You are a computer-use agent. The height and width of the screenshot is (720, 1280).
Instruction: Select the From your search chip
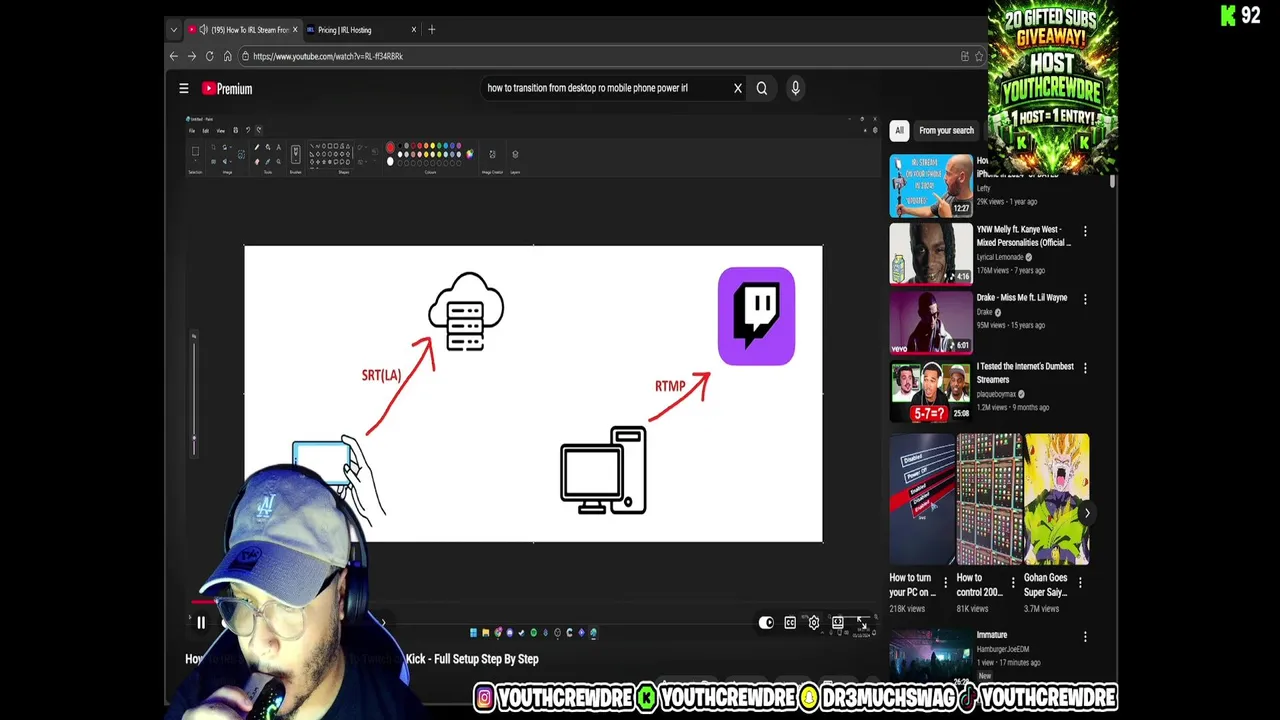click(946, 130)
